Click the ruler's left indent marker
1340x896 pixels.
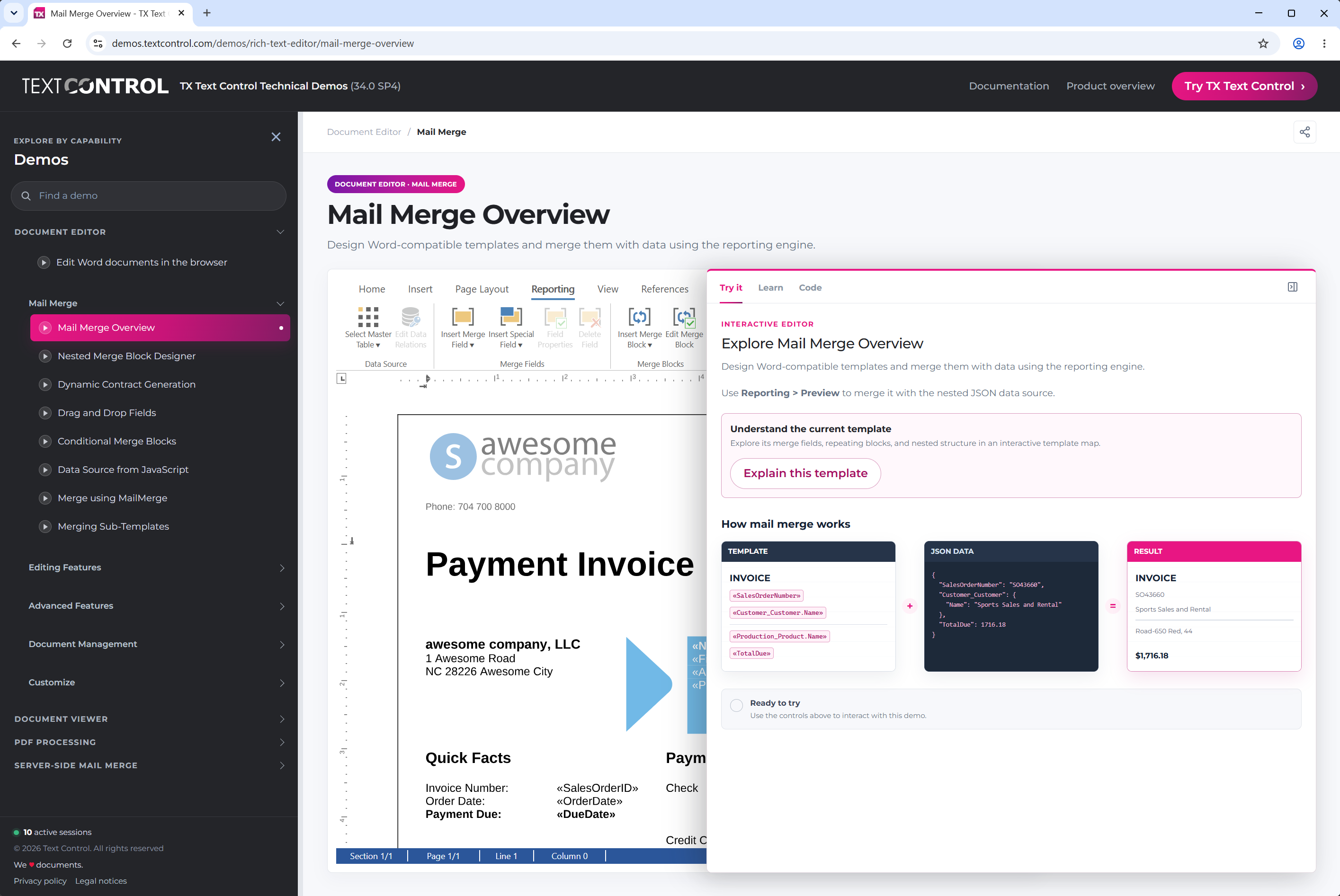428,379
